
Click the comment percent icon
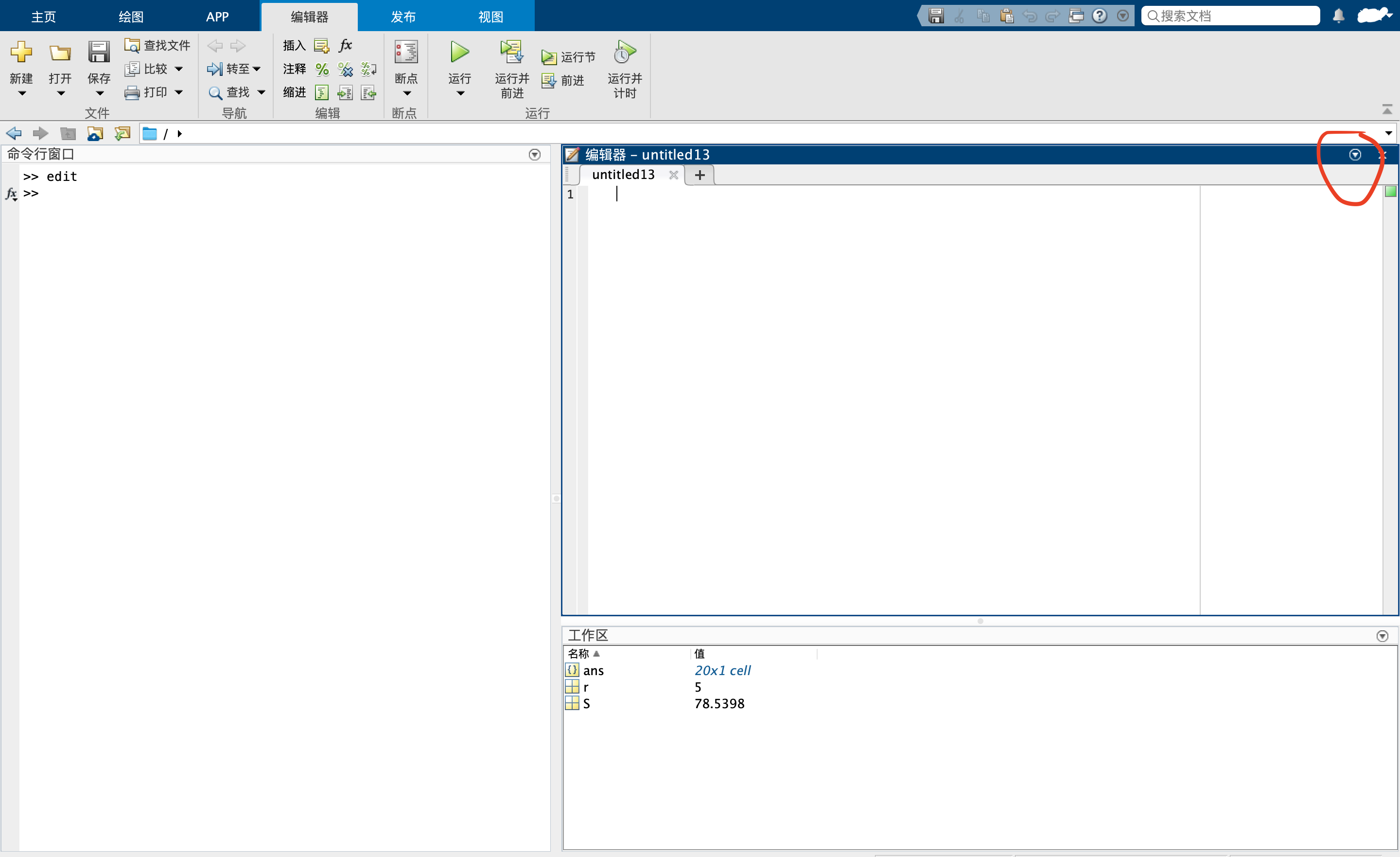tap(322, 70)
